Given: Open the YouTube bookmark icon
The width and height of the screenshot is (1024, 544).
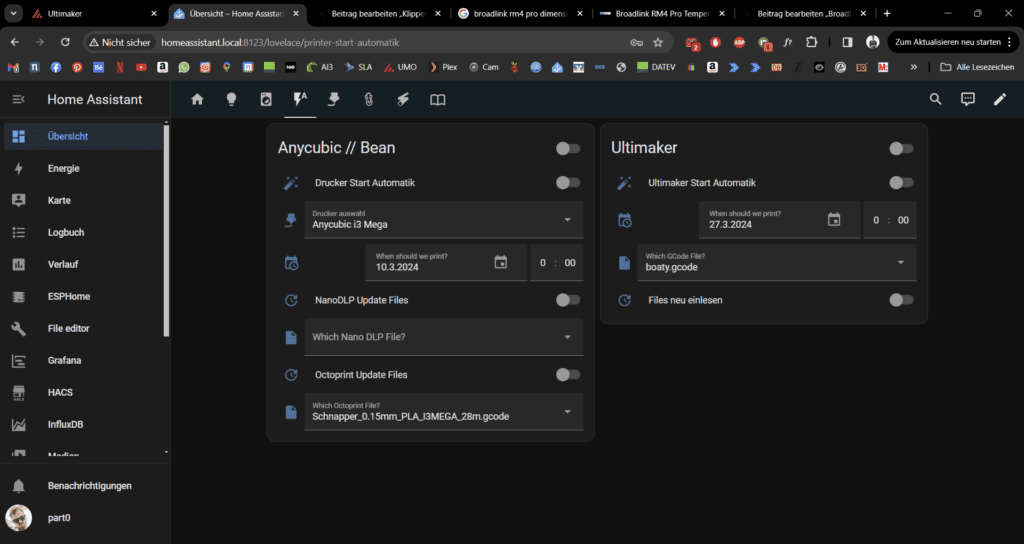Looking at the screenshot, I should 141,67.
